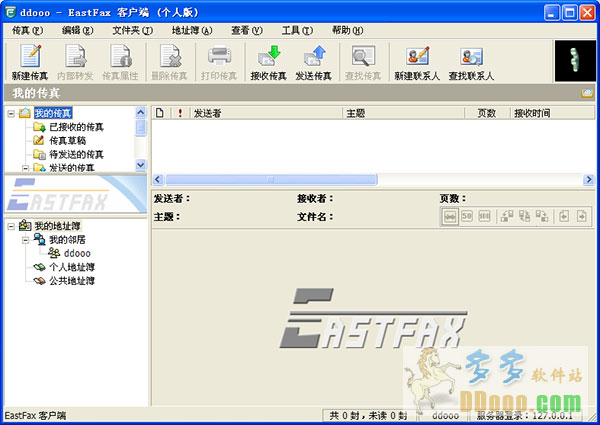
Task: Open the 文件夹(T) menu
Action: point(132,30)
